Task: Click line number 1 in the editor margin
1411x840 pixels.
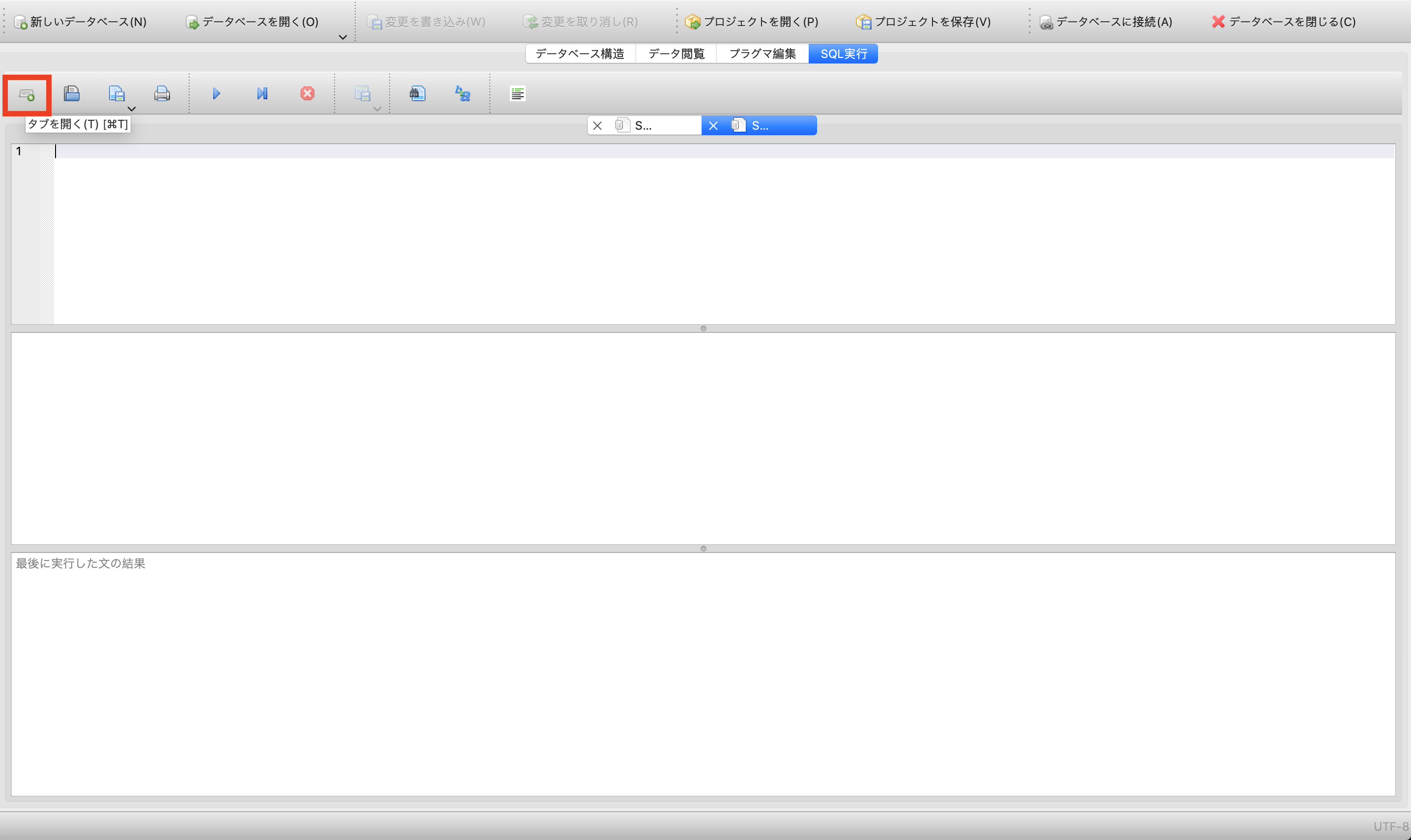Action: [x=19, y=151]
